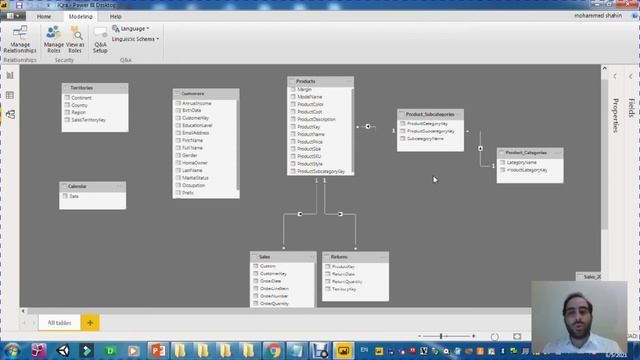Select the Returns table header
The height and width of the screenshot is (360, 640).
click(x=356, y=257)
